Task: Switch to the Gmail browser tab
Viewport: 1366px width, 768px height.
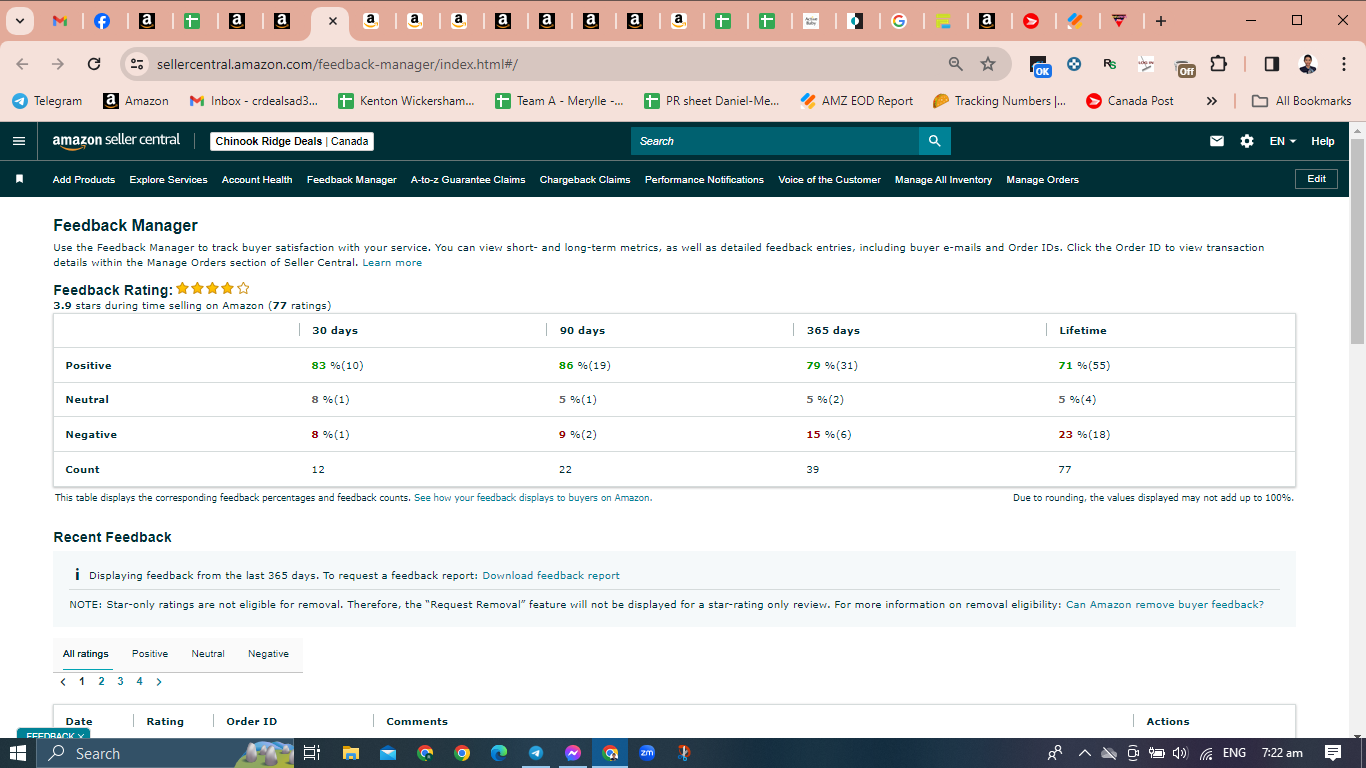Action: tap(59, 21)
